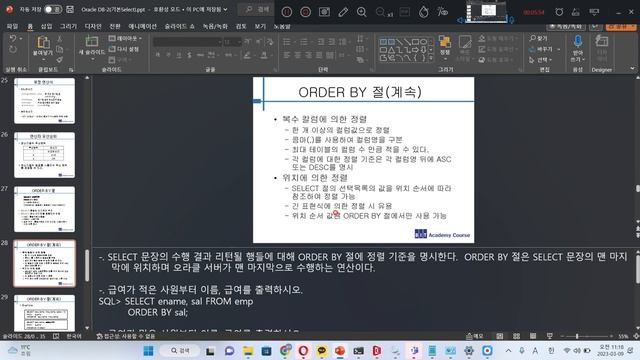Open the Insert ribbon tab
This screenshot has height=360, width=640.
click(47, 26)
